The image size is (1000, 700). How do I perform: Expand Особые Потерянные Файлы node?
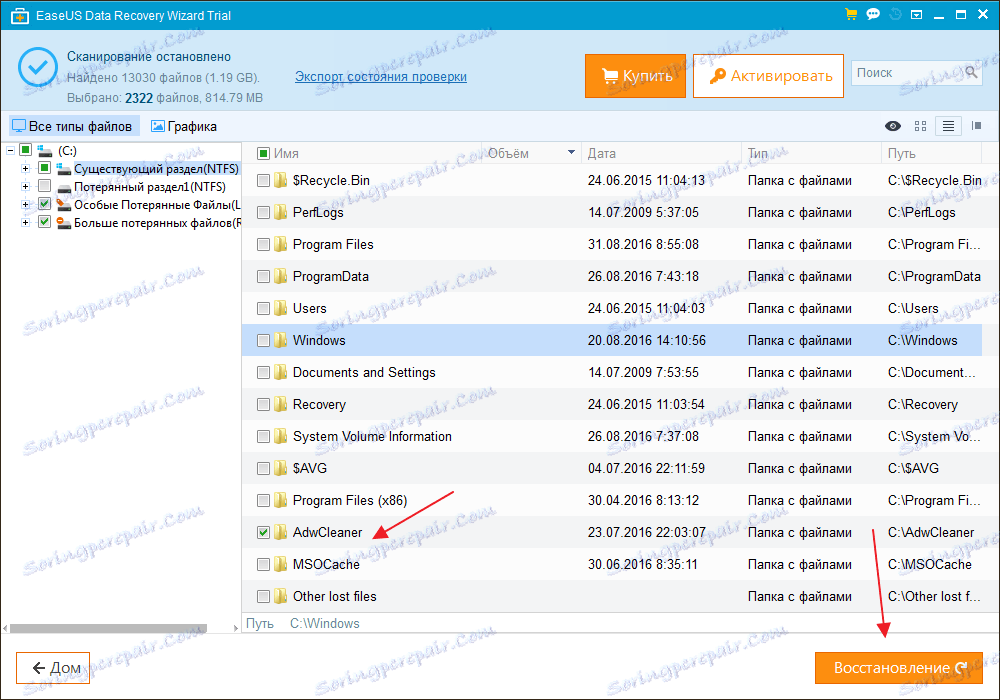(x=26, y=205)
